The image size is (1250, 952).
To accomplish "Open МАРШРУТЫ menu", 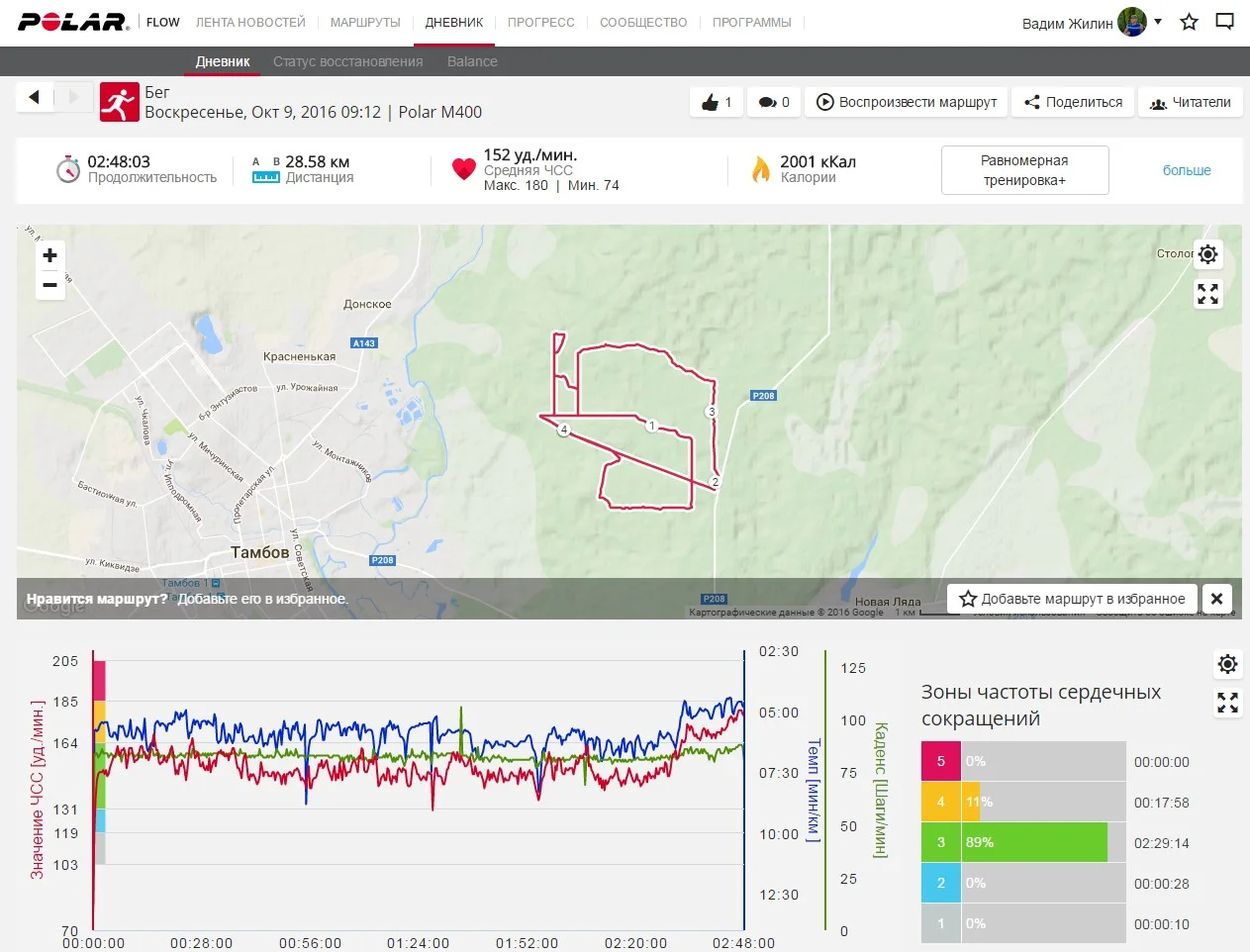I will (x=365, y=22).
